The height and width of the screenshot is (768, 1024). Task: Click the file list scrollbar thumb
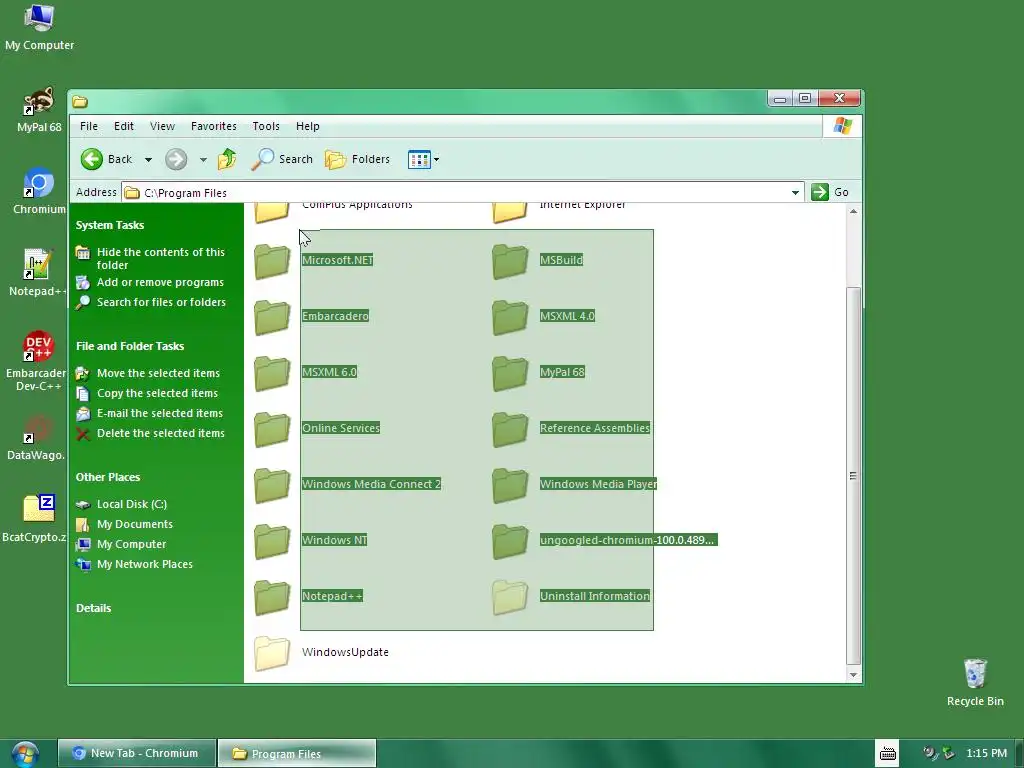click(853, 475)
